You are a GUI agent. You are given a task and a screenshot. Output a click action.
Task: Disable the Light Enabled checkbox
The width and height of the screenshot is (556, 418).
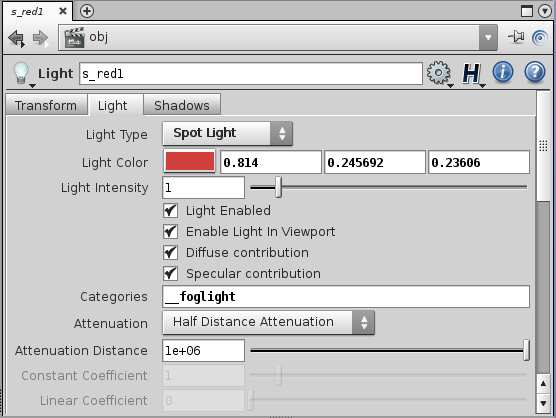click(x=171, y=211)
